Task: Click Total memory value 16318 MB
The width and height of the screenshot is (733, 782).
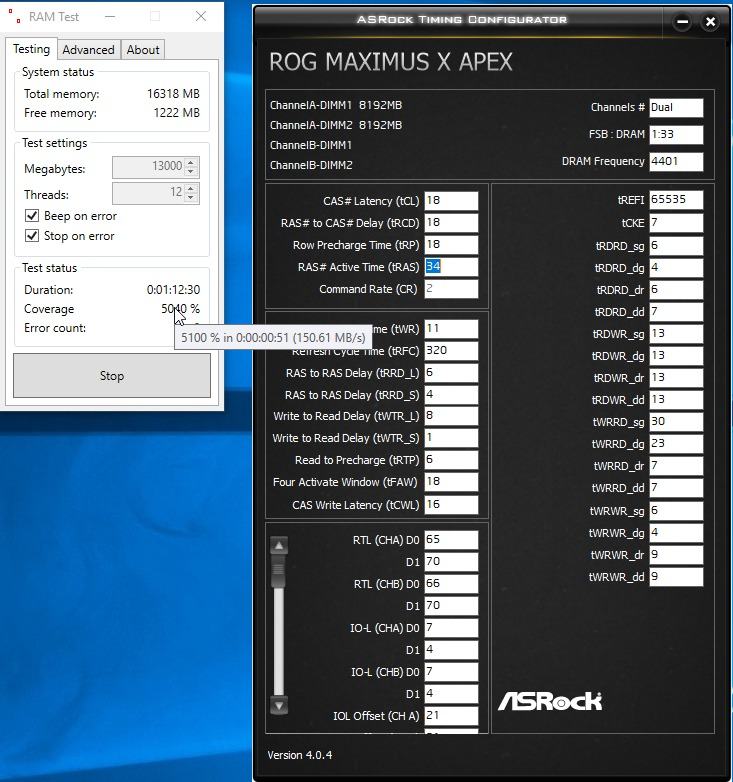Action: pos(173,94)
